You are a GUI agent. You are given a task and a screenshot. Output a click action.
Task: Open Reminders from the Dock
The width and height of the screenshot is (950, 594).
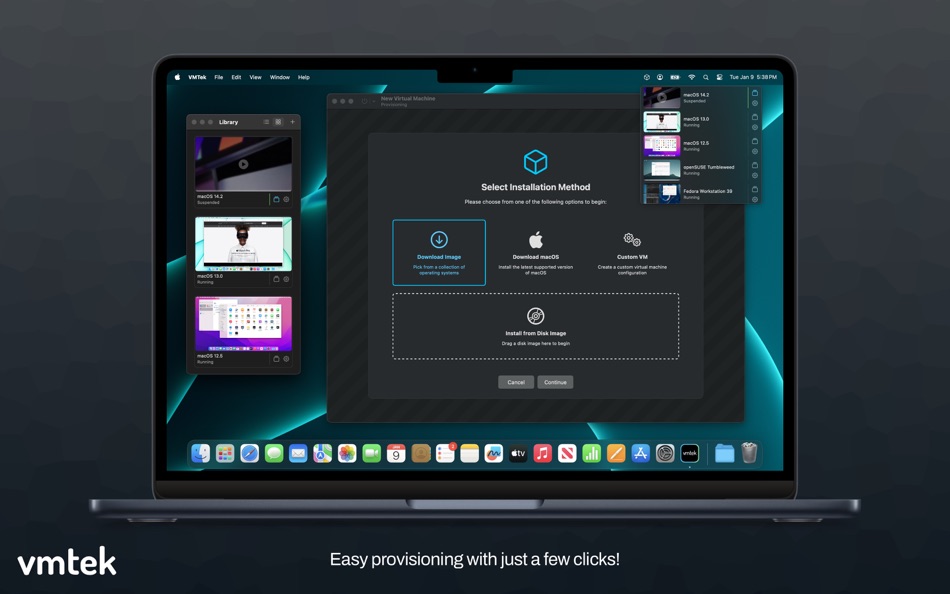[x=445, y=453]
